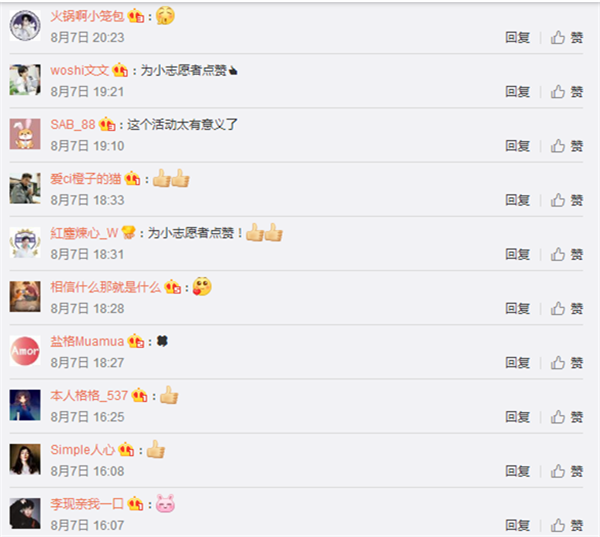Reply to the SAB_88 comment
Screen dimensions: 600x537
517,146
